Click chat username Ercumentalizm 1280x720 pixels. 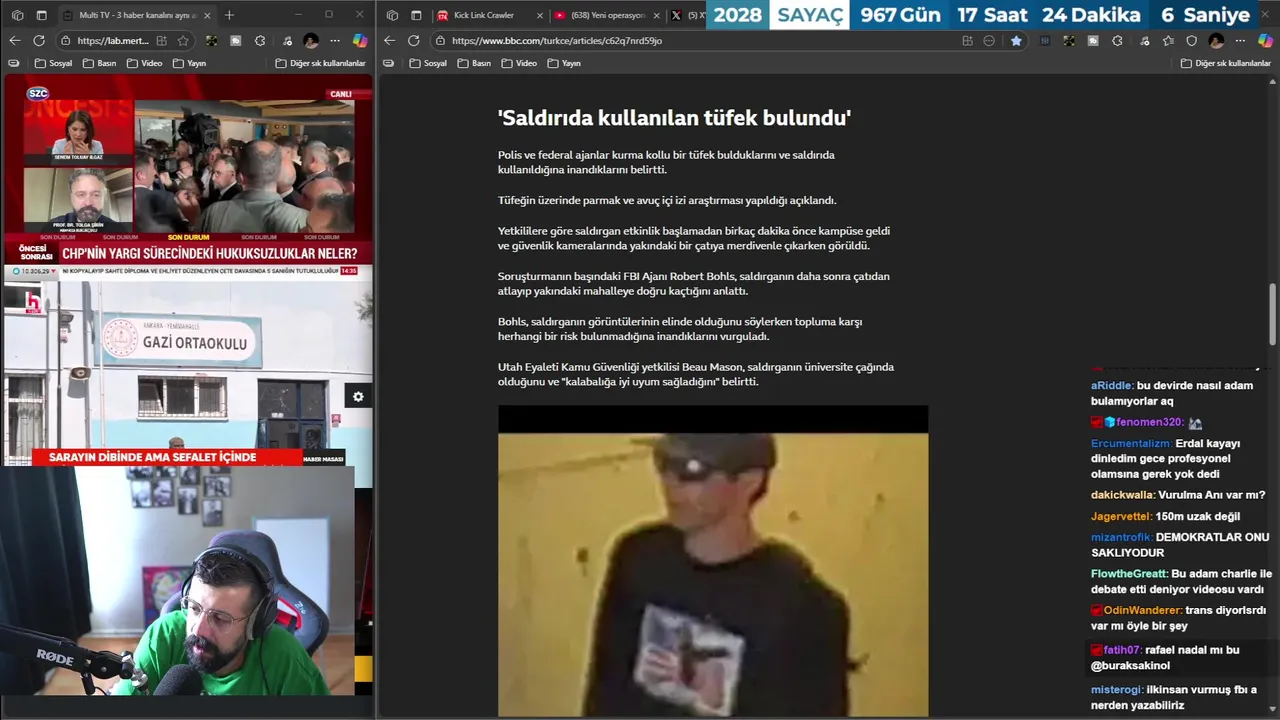tap(1131, 443)
